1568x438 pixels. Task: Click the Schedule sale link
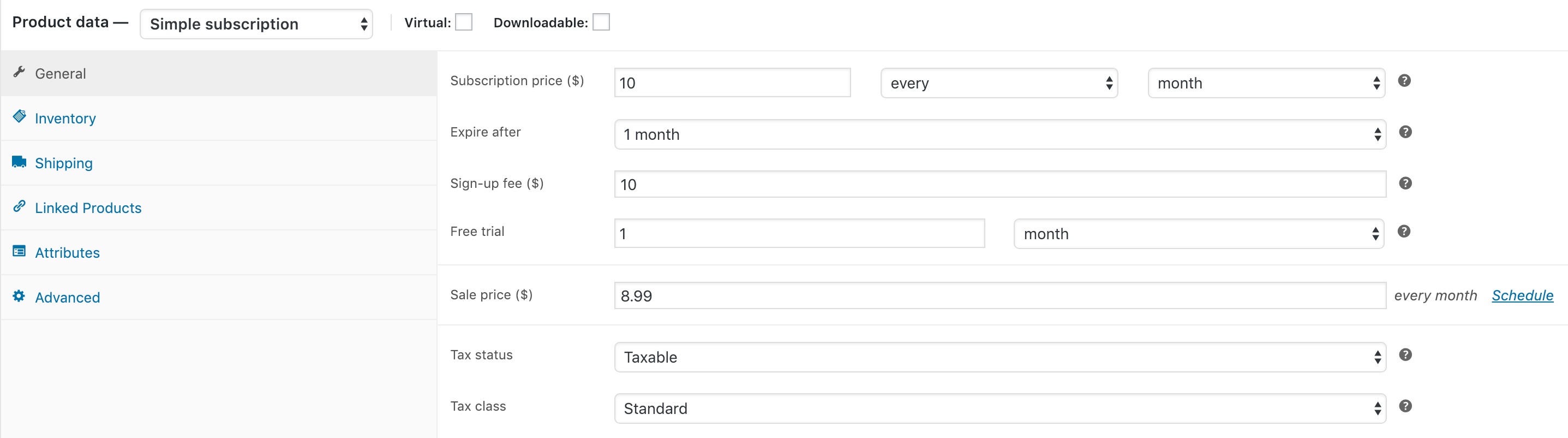point(1522,295)
